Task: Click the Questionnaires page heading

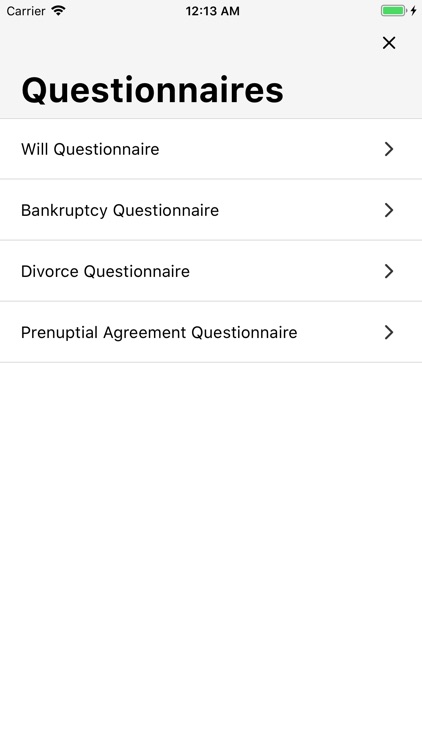Action: point(153,90)
